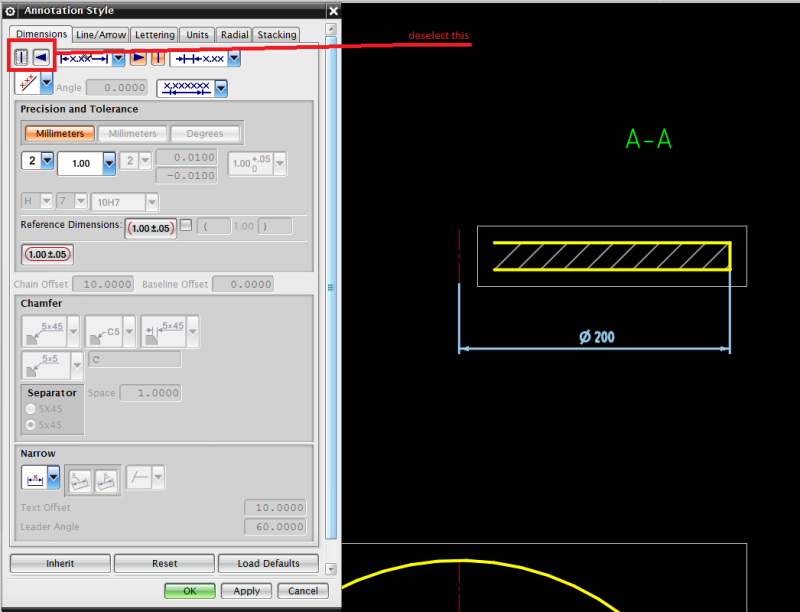Click the chamfer Space 1.0000 field

click(151, 393)
